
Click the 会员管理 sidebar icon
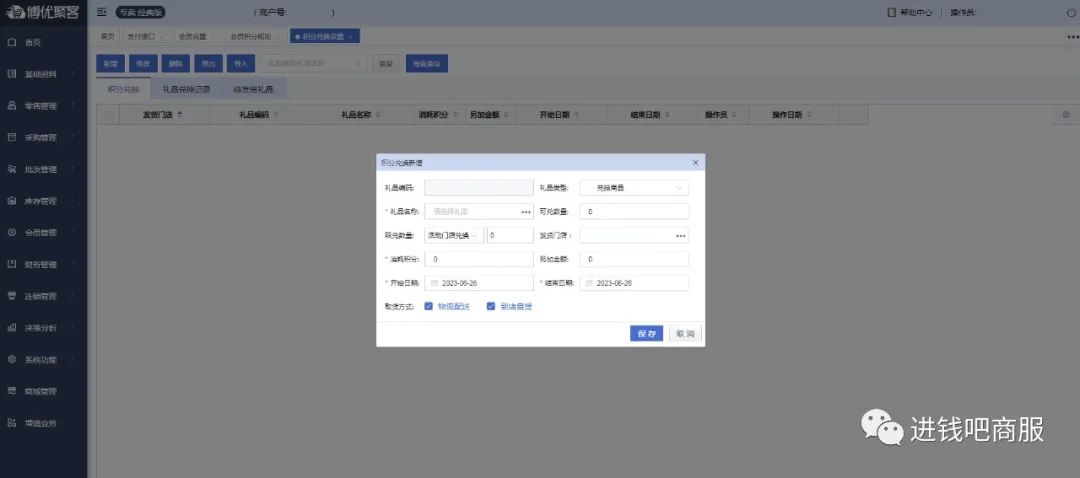(12, 233)
